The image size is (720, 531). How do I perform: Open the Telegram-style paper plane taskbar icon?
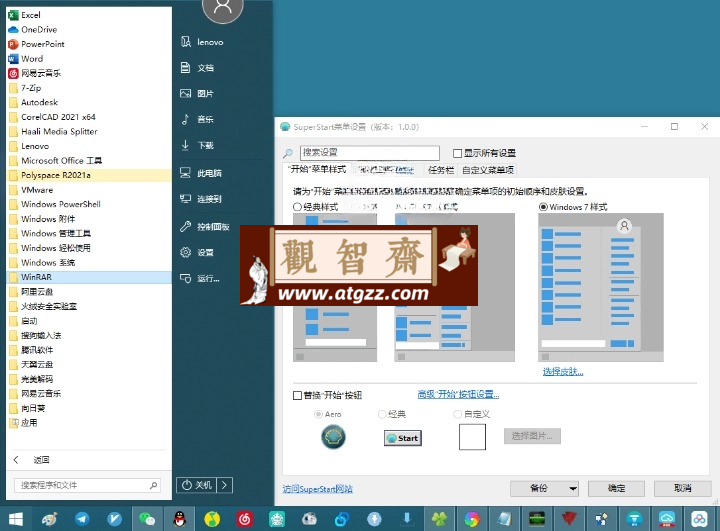(82, 520)
